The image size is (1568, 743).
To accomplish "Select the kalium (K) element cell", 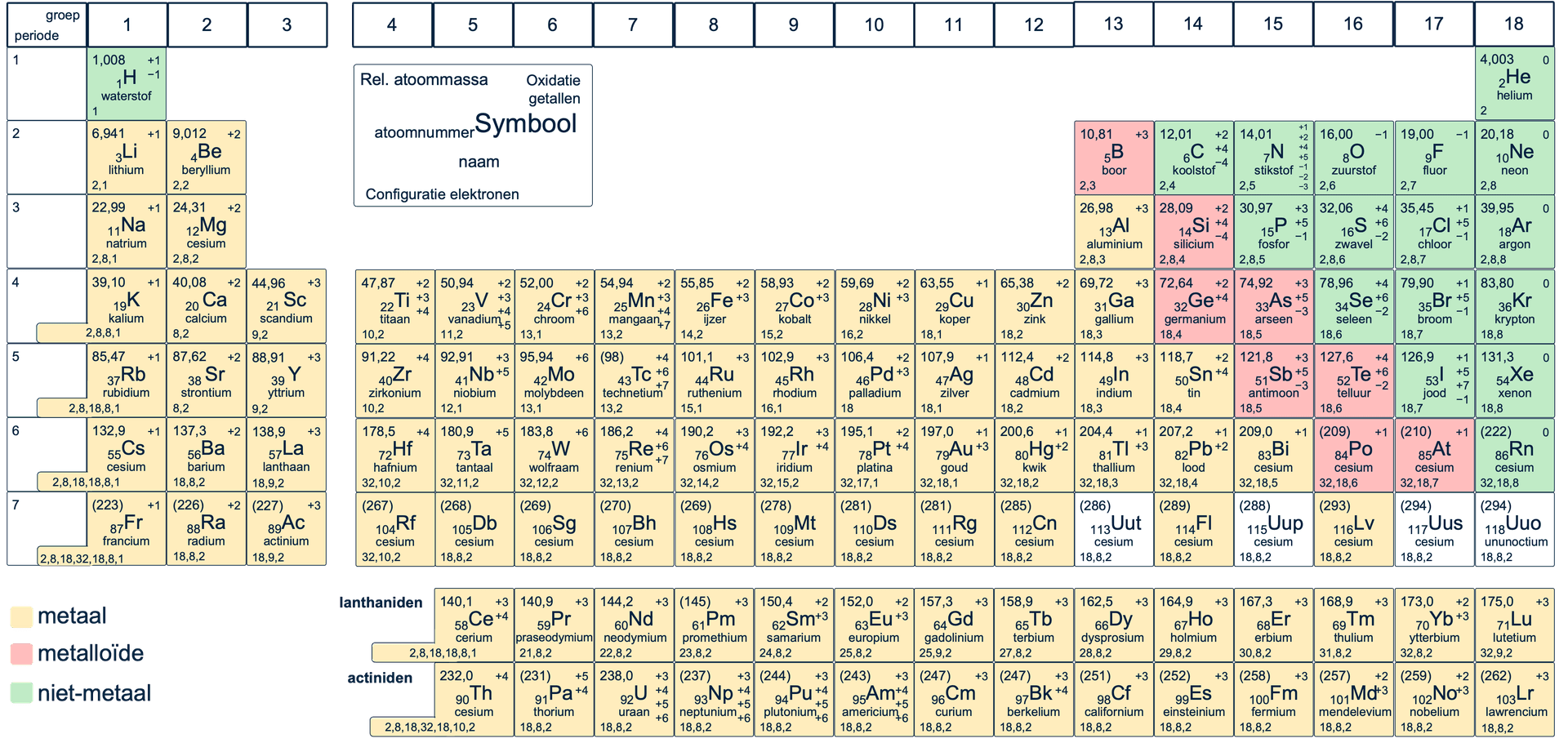I will (127, 306).
